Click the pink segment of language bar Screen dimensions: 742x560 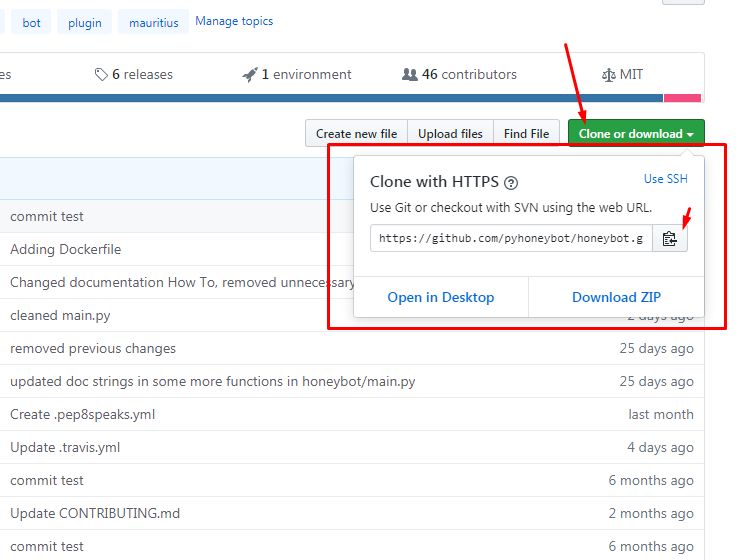pos(682,98)
